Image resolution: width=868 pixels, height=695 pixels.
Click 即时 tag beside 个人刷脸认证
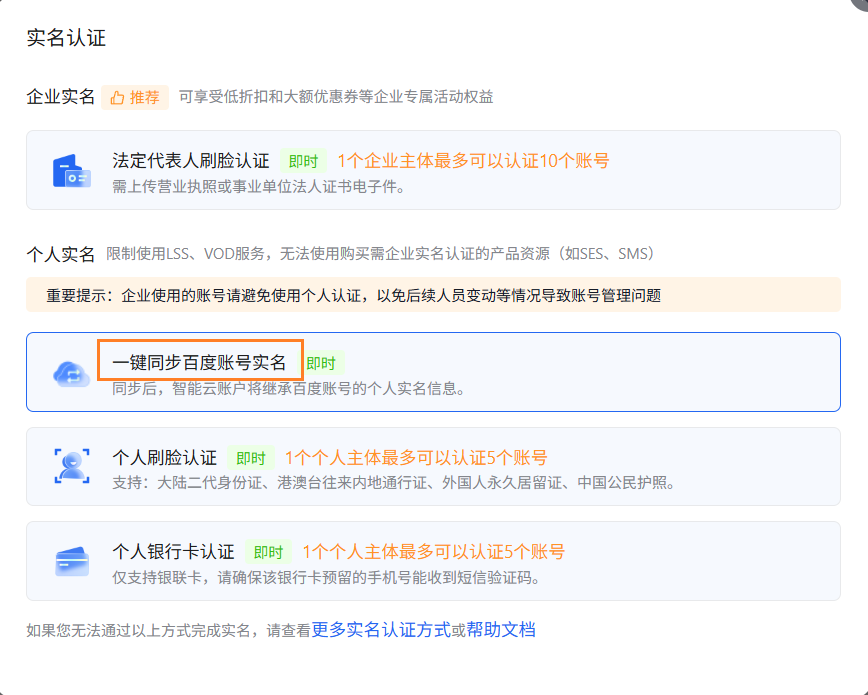(251, 458)
